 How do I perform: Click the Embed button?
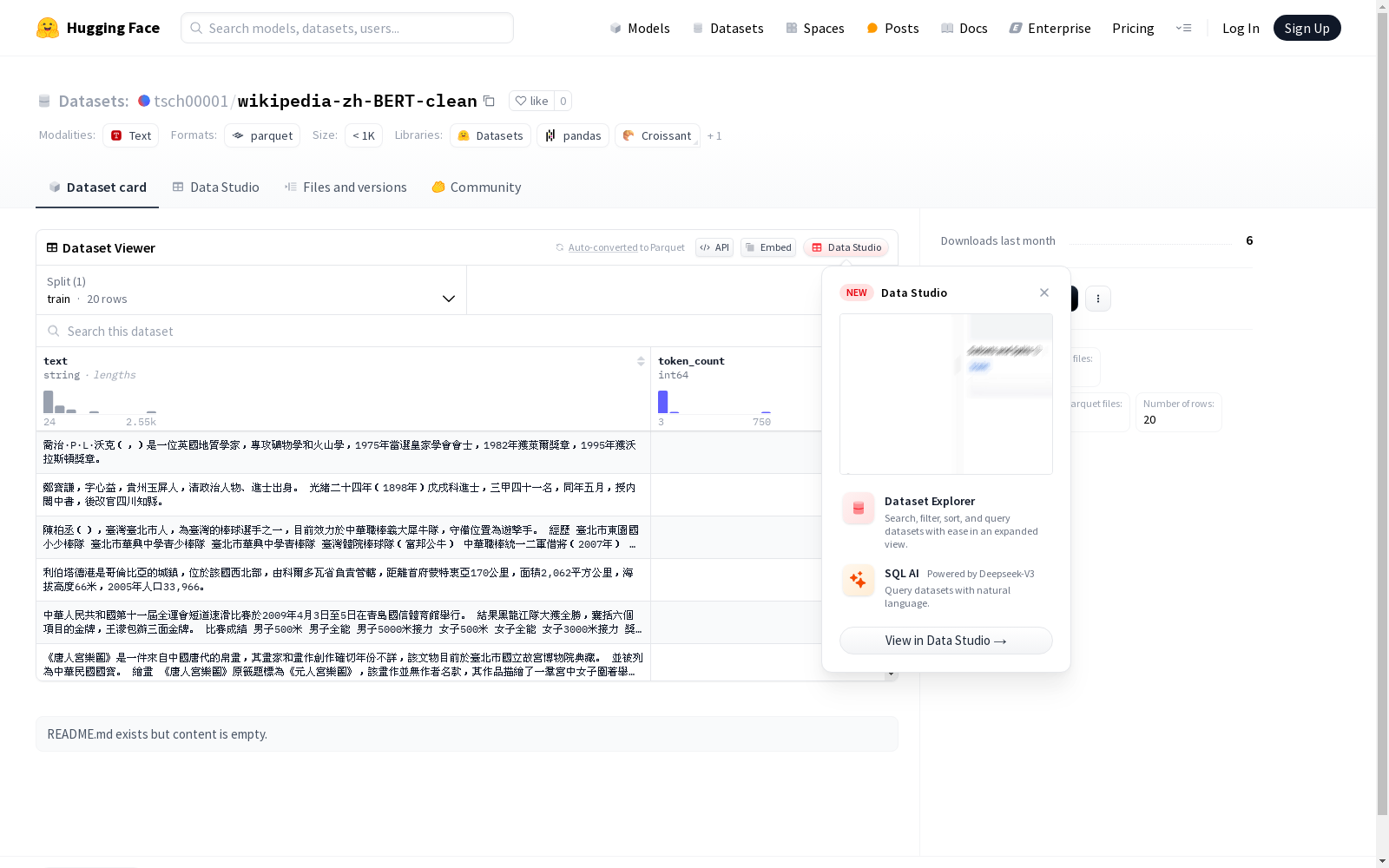[x=768, y=247]
